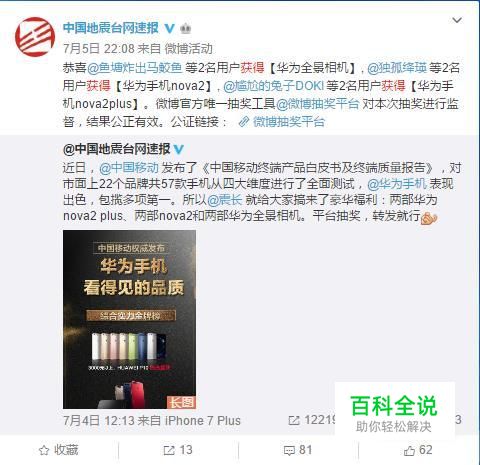Screen dimensions: 480x465
Task: Click the 中国地震台网速报 red avatar logo
Action: tap(35, 37)
